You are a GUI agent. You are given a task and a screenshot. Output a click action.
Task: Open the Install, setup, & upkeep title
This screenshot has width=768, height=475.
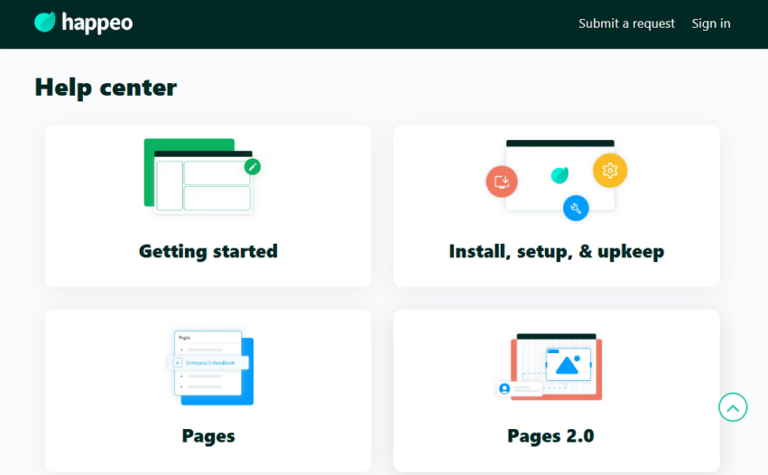(x=556, y=251)
